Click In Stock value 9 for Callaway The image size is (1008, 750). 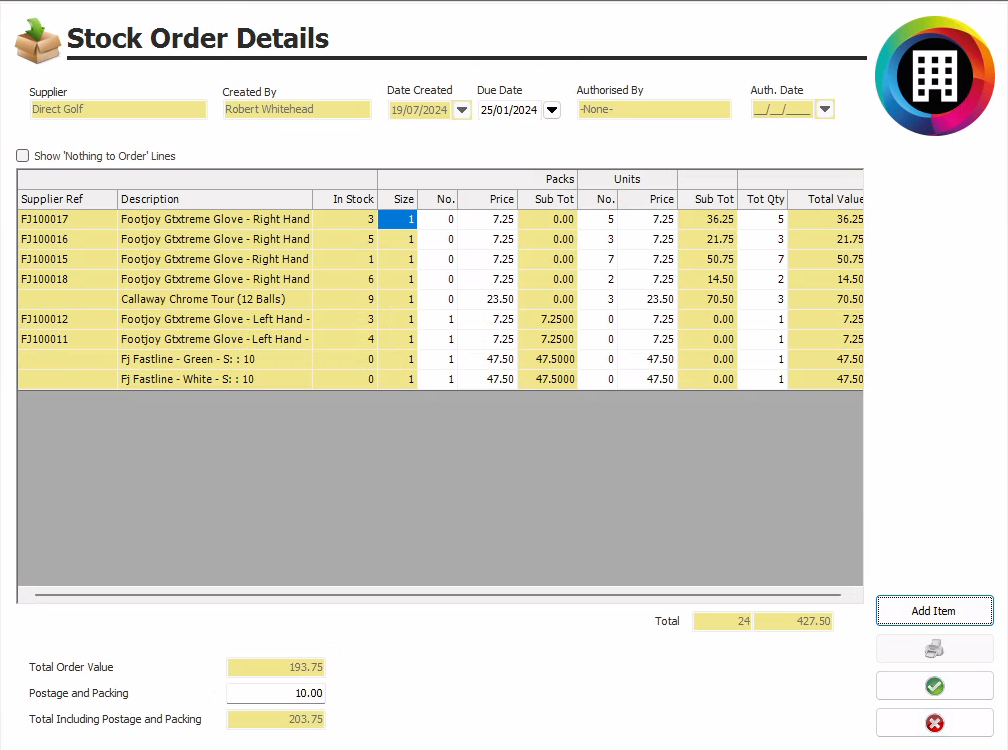345,299
